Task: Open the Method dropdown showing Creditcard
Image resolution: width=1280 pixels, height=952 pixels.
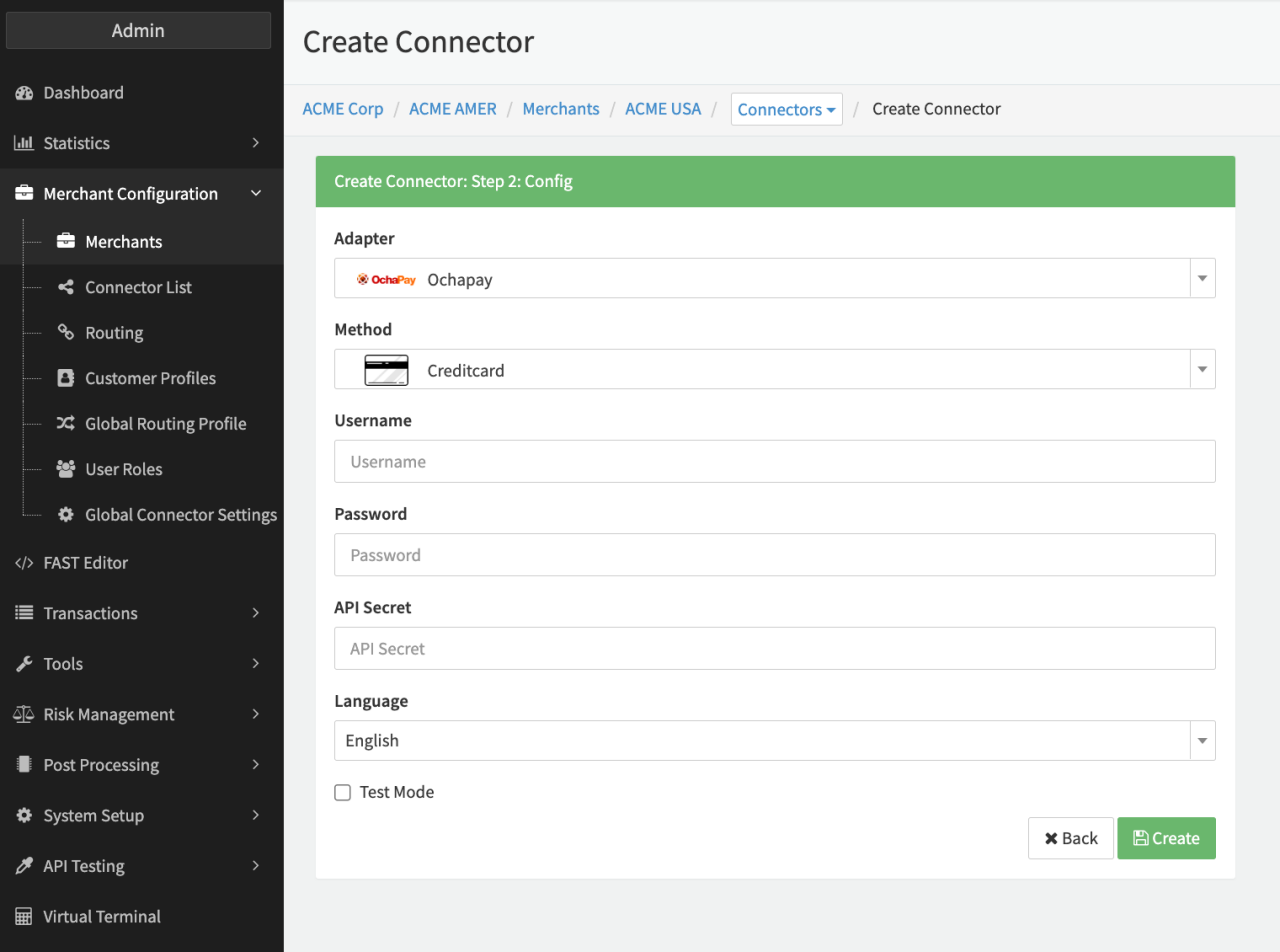Action: click(x=774, y=370)
